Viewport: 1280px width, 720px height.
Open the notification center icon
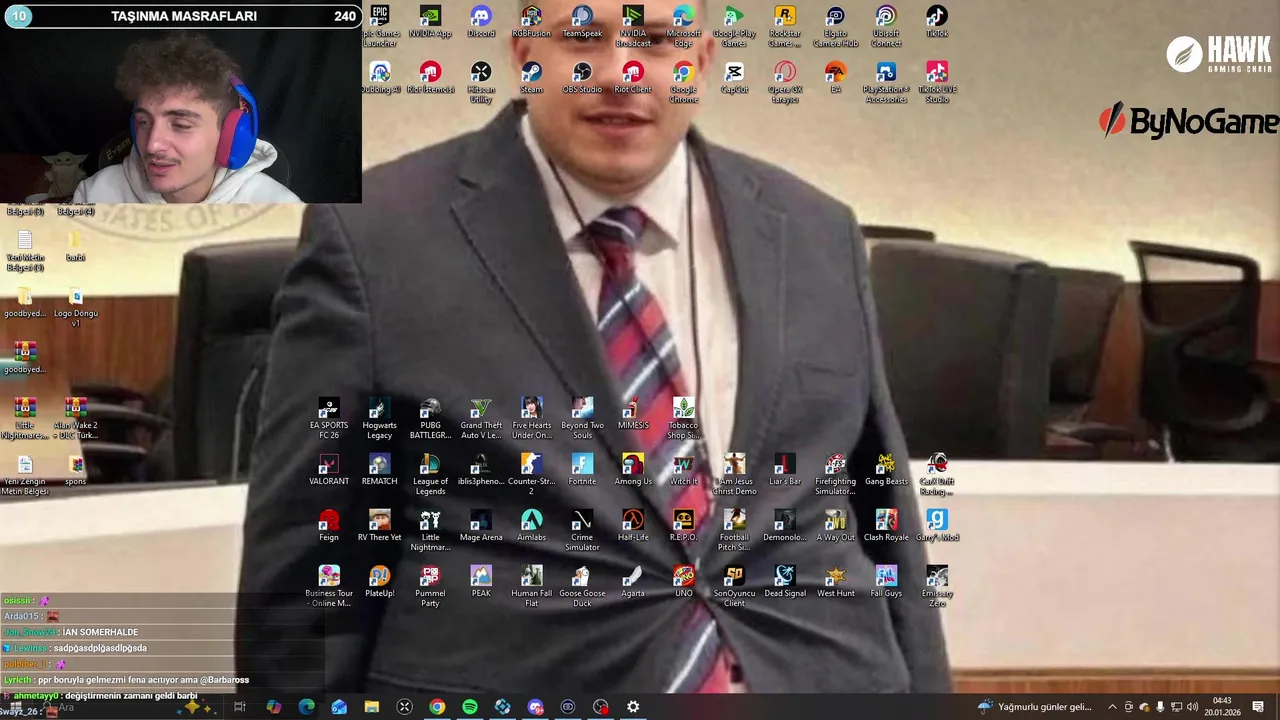[1258, 707]
